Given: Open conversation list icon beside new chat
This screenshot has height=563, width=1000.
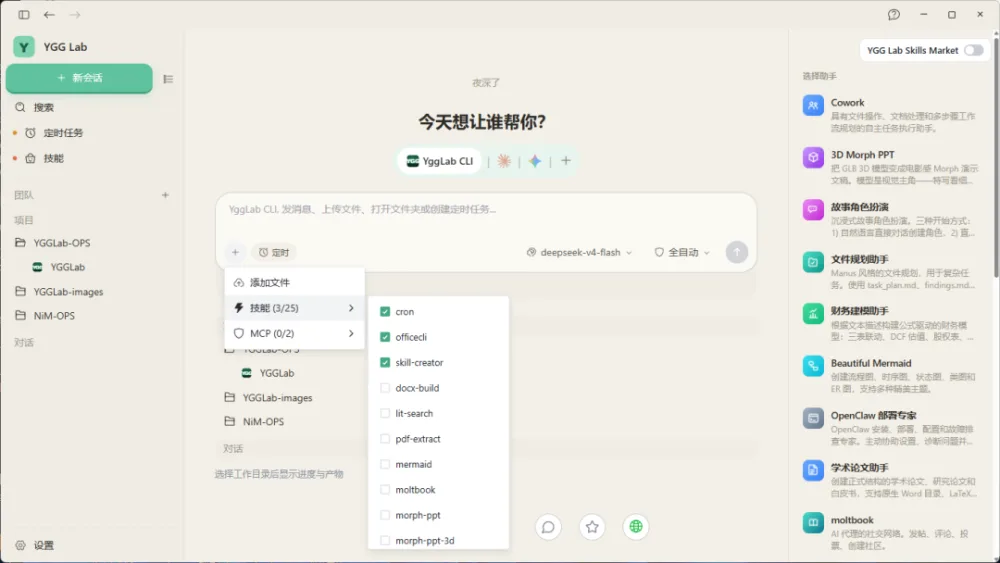Looking at the screenshot, I should (x=168, y=79).
